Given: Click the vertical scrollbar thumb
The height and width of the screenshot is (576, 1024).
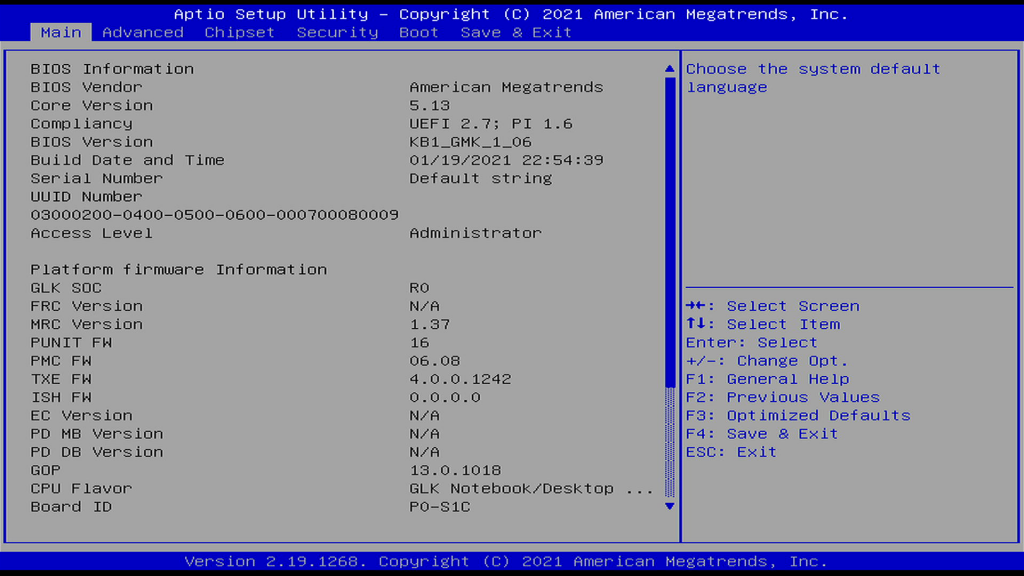Looking at the screenshot, I should 669,232.
